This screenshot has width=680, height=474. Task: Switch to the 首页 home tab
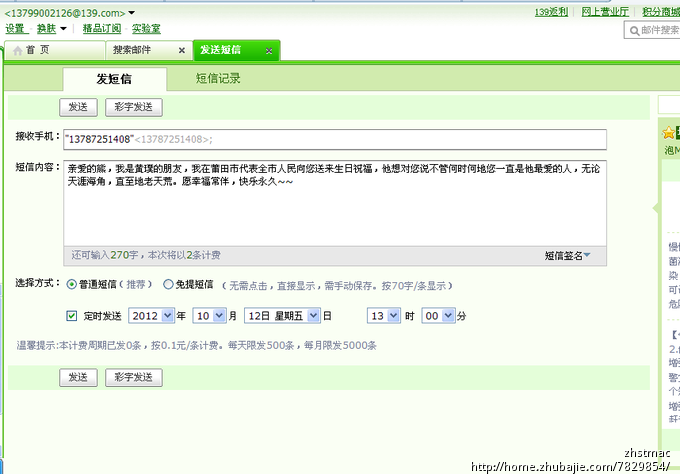55,50
